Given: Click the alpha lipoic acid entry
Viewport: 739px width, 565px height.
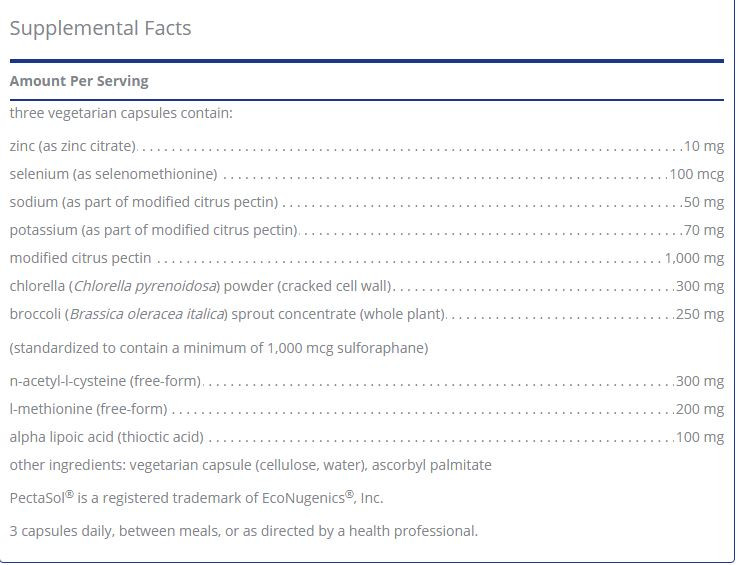Looking at the screenshot, I should (x=106, y=437).
